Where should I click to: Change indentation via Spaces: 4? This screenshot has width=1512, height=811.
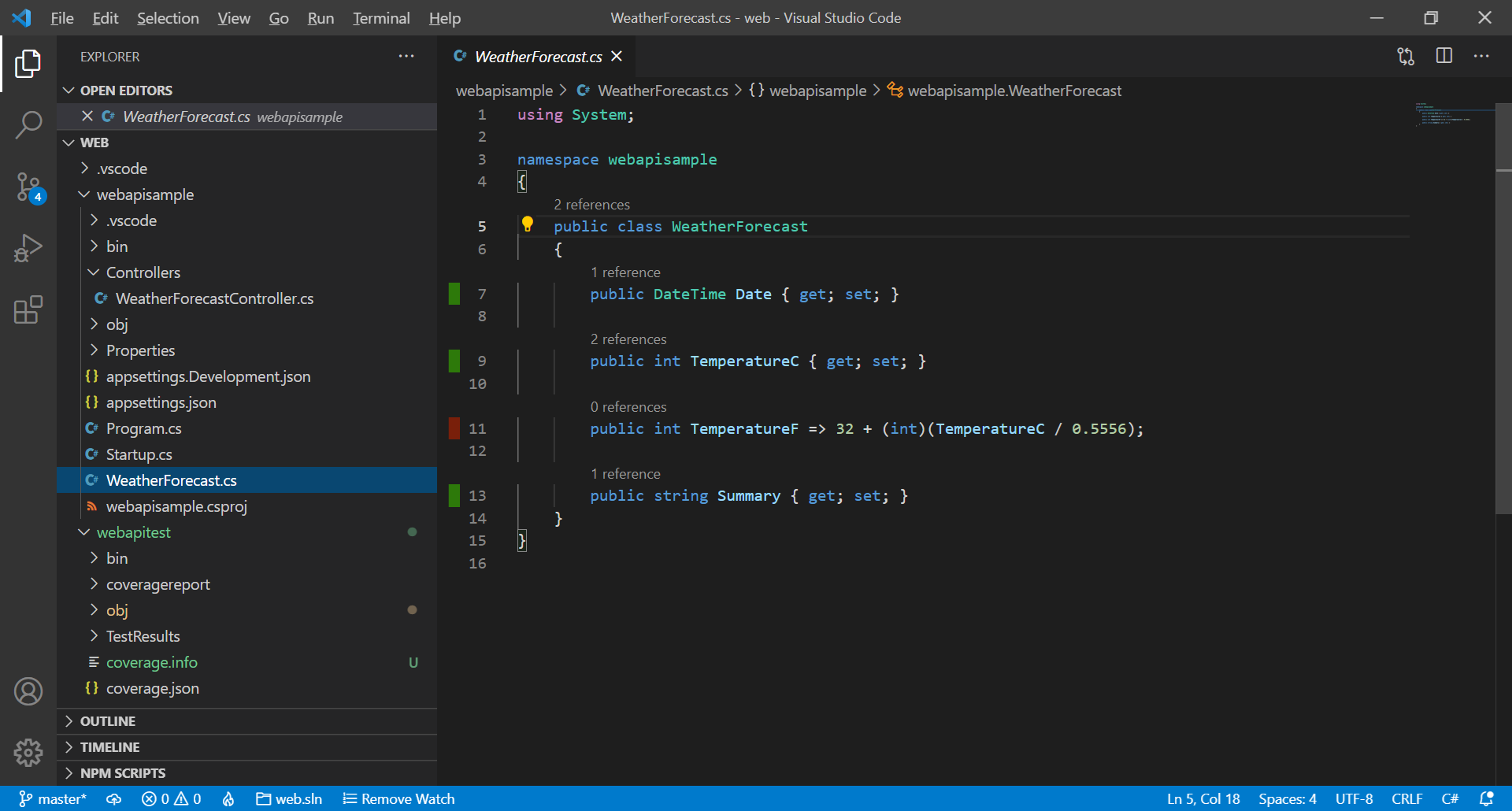[1288, 798]
